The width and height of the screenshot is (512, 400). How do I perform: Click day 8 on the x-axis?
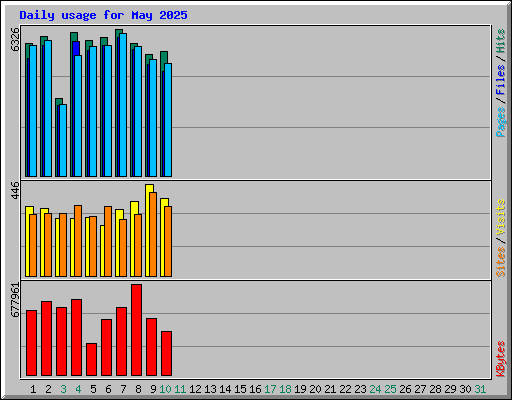pyautogui.click(x=138, y=389)
